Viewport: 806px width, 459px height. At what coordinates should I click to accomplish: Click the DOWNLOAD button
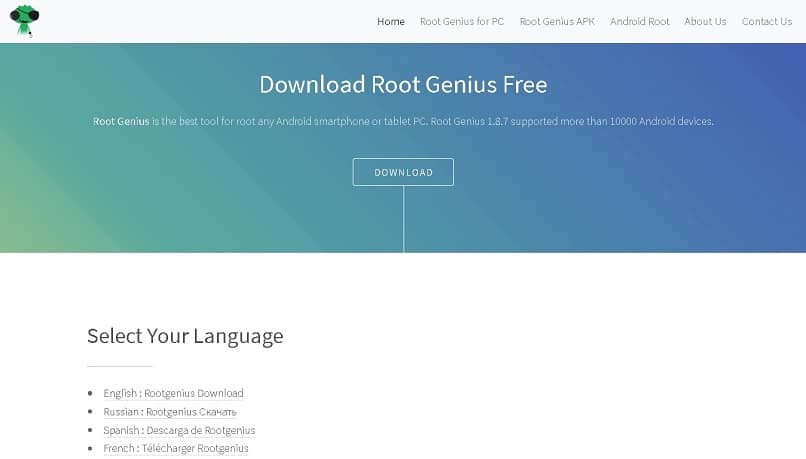pos(403,172)
